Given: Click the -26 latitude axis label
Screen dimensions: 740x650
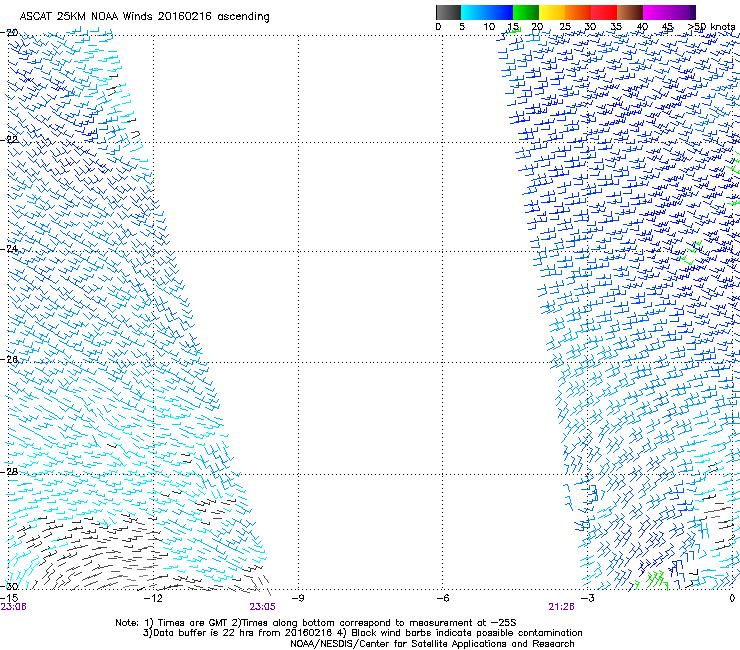Looking at the screenshot, I should coord(9,360).
